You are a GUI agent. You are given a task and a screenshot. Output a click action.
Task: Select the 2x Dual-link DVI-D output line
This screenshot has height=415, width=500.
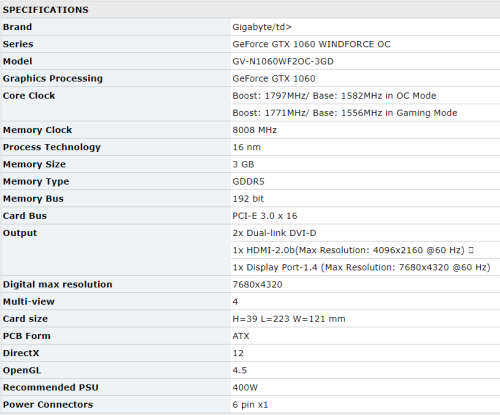[x=274, y=233]
